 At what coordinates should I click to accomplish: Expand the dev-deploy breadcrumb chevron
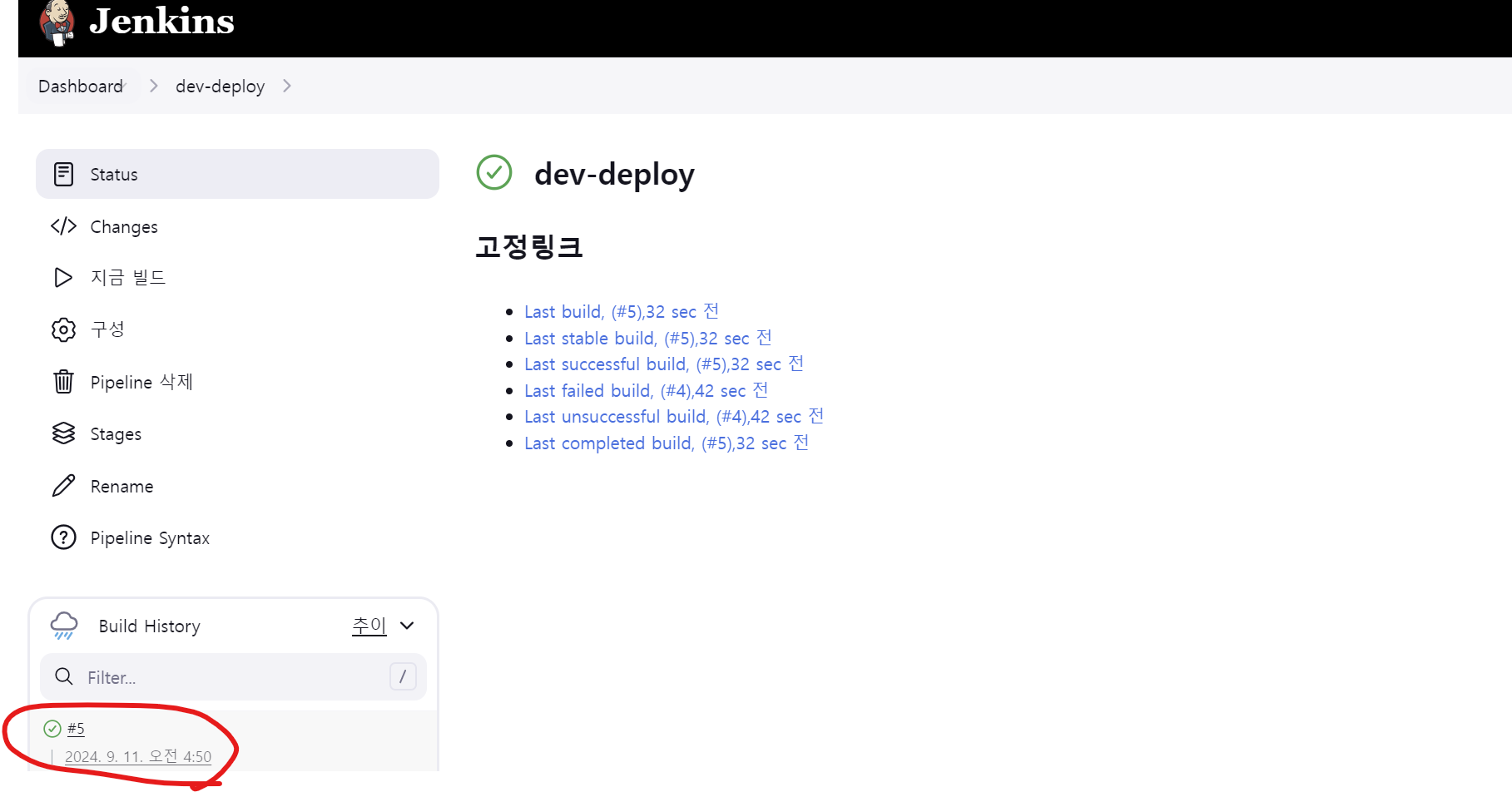pyautogui.click(x=286, y=86)
